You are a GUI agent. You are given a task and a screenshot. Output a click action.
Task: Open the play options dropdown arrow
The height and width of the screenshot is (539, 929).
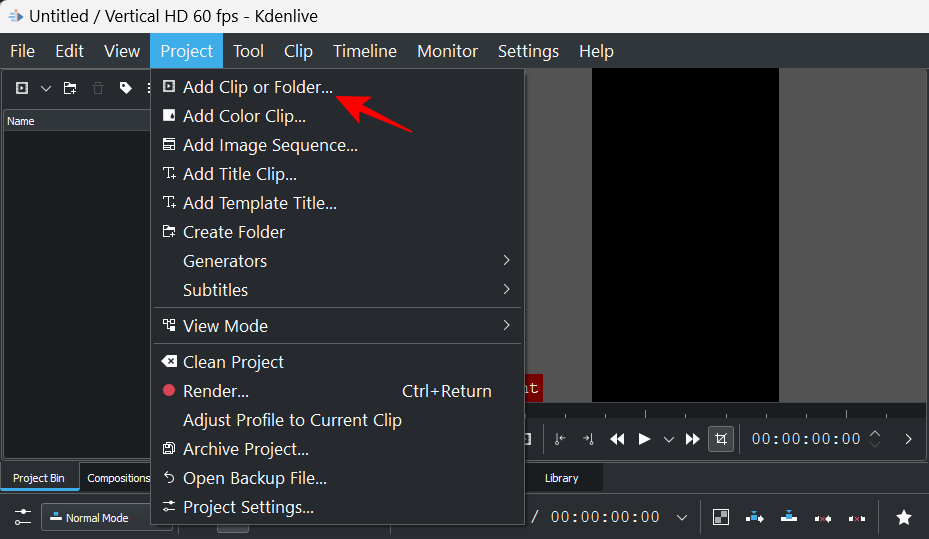pos(669,439)
